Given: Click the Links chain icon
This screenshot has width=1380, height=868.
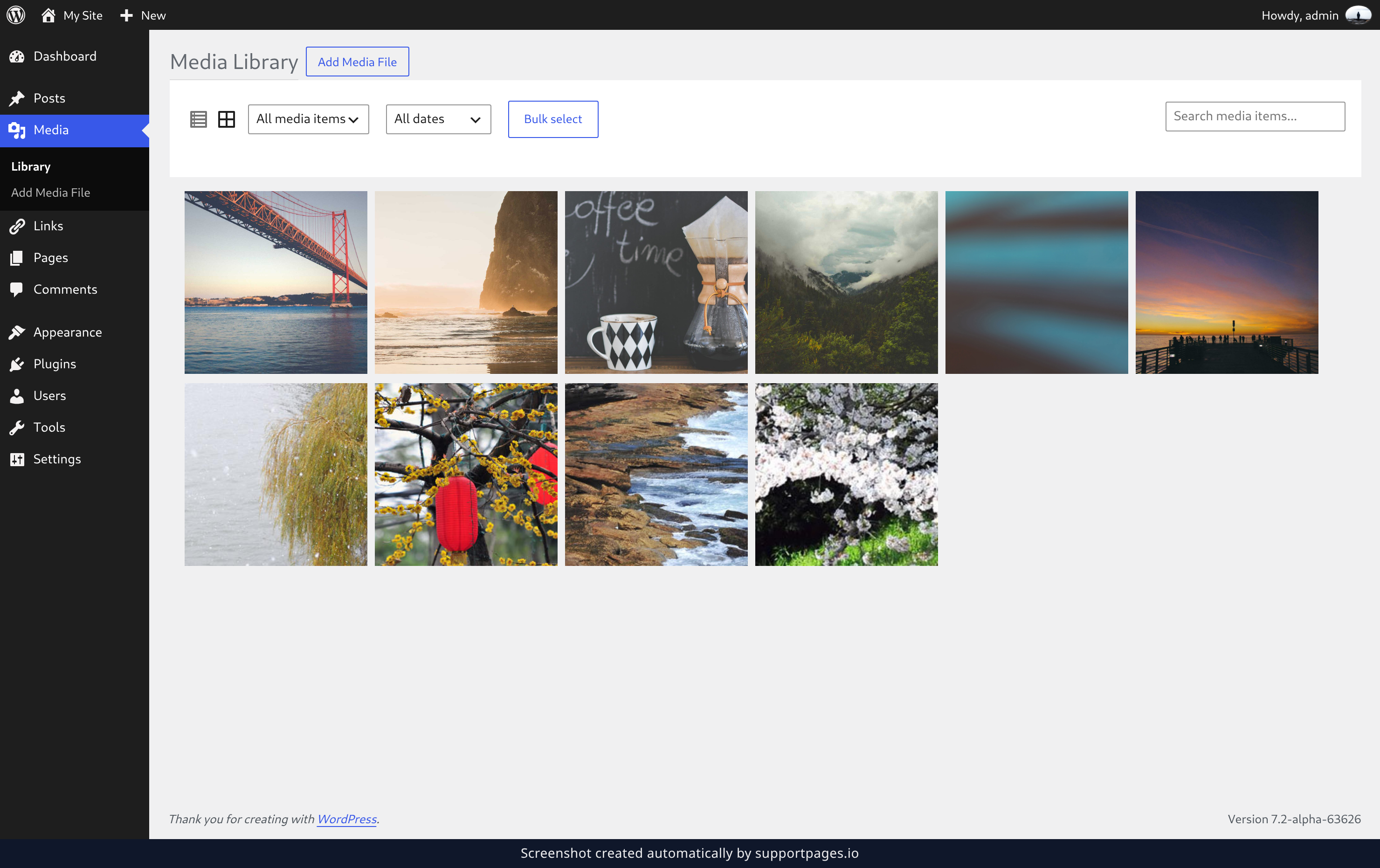Looking at the screenshot, I should pyautogui.click(x=17, y=226).
